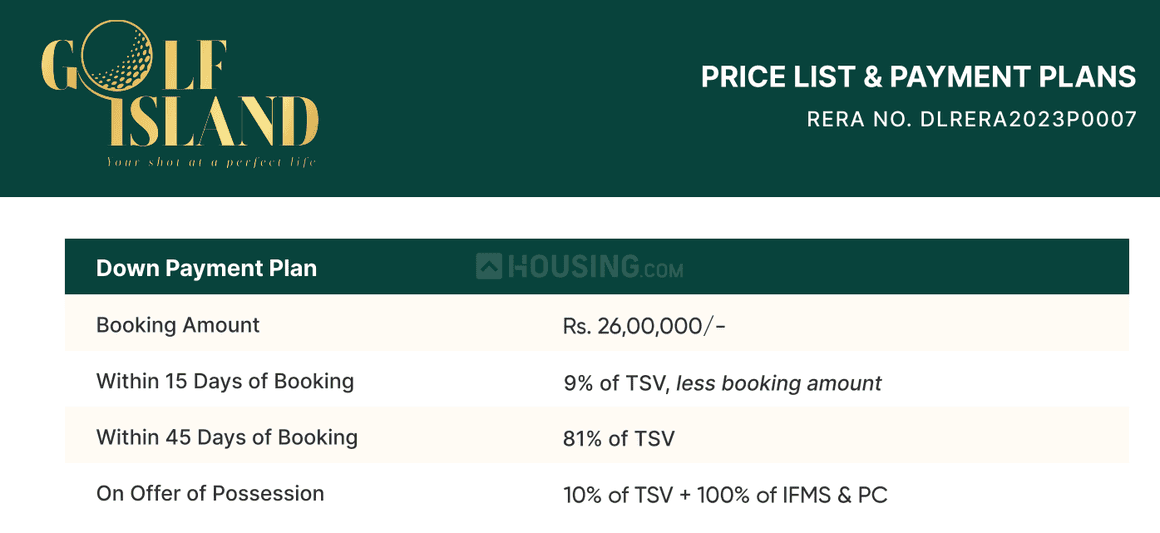Click the italic 'less booking amount' text
The width and height of the screenshot is (1160, 533).
[779, 382]
